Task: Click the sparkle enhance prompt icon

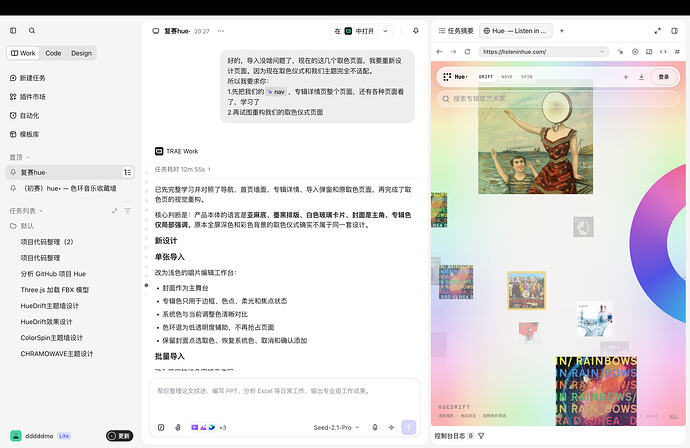Action: (x=392, y=427)
